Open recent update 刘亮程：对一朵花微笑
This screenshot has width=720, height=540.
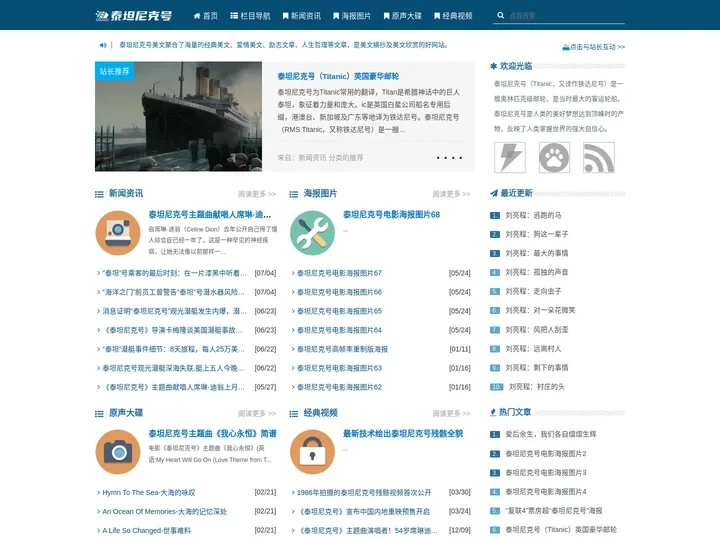click(540, 310)
